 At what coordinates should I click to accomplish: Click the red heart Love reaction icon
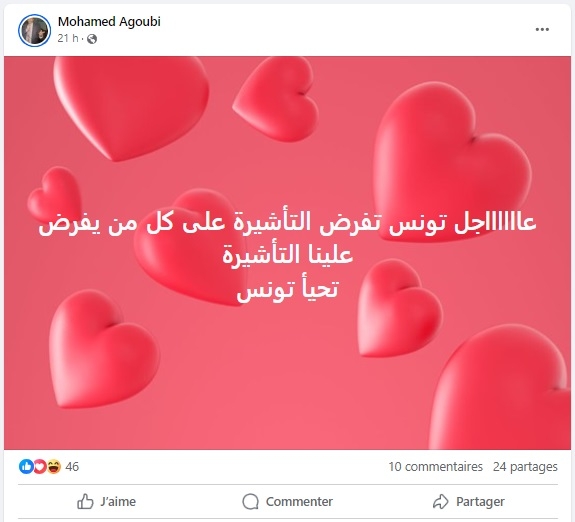pyautogui.click(x=40, y=467)
